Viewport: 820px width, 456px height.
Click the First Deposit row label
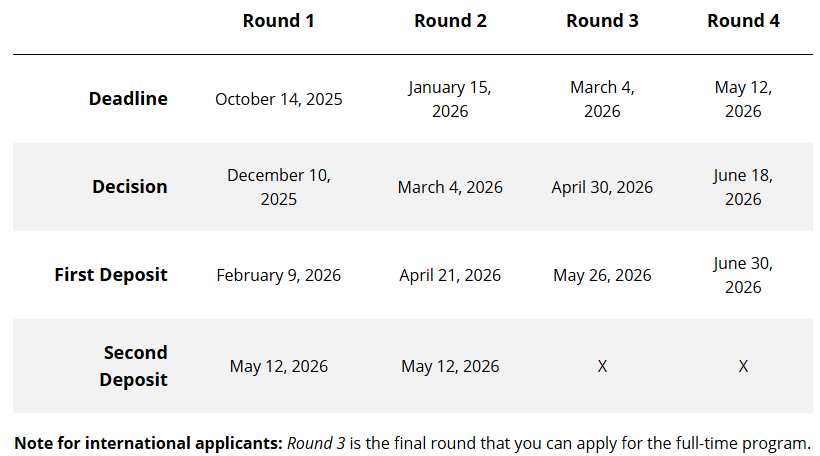coord(111,275)
